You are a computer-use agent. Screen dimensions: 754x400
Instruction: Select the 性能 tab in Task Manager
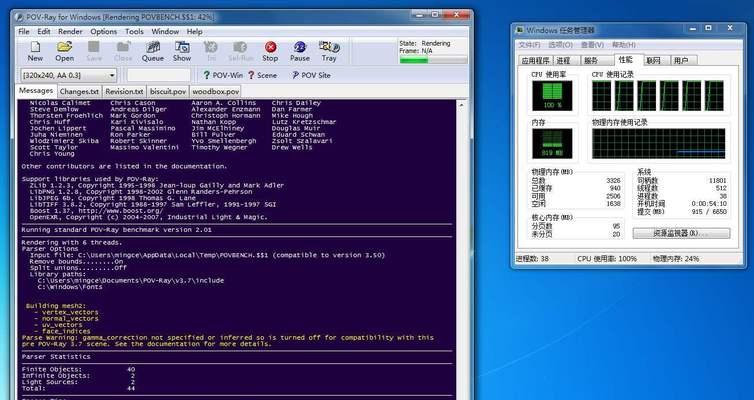click(x=626, y=60)
